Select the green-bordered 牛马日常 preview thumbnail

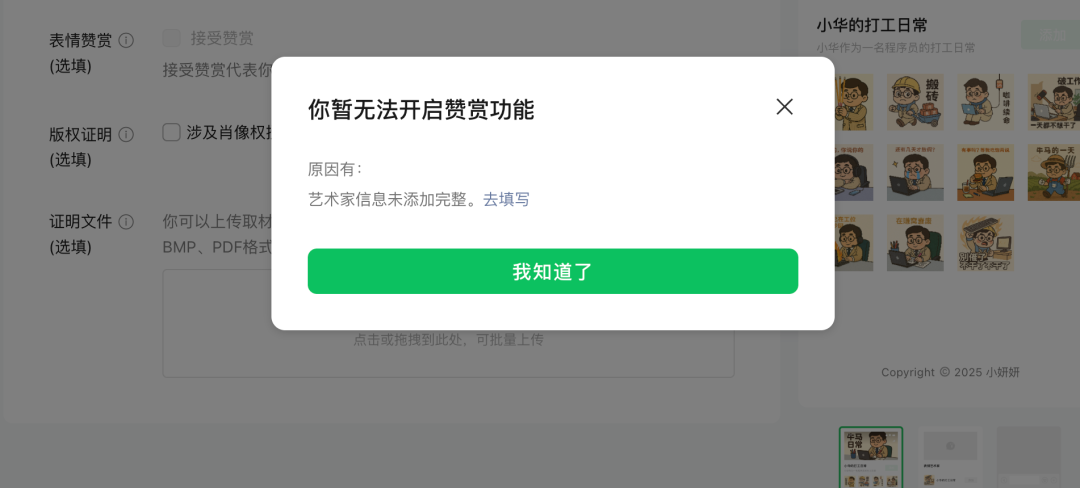coord(871,457)
